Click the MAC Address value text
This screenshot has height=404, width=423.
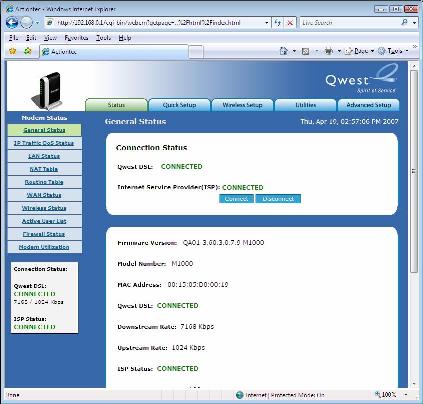(198, 285)
